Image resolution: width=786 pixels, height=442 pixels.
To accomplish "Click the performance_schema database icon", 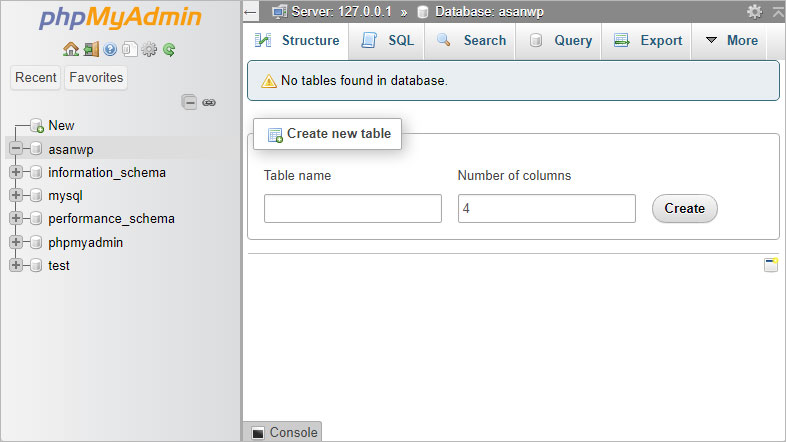I will point(36,218).
